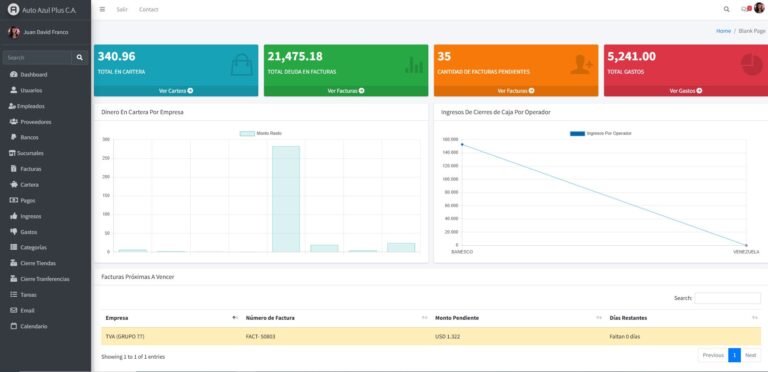Focus the table Search input field
This screenshot has width=768, height=372.
tap(727, 298)
